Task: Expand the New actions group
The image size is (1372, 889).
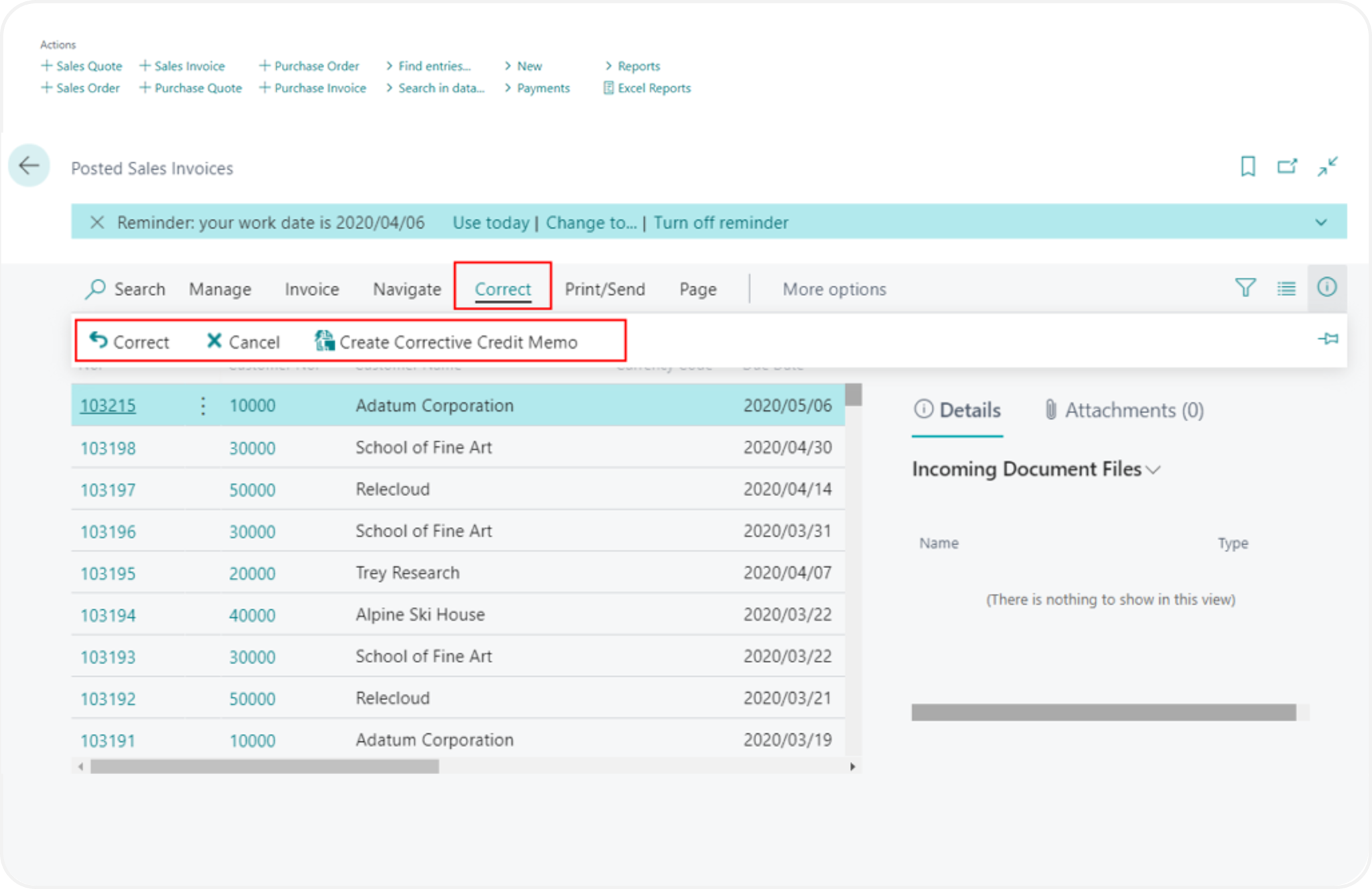Action: coord(523,66)
